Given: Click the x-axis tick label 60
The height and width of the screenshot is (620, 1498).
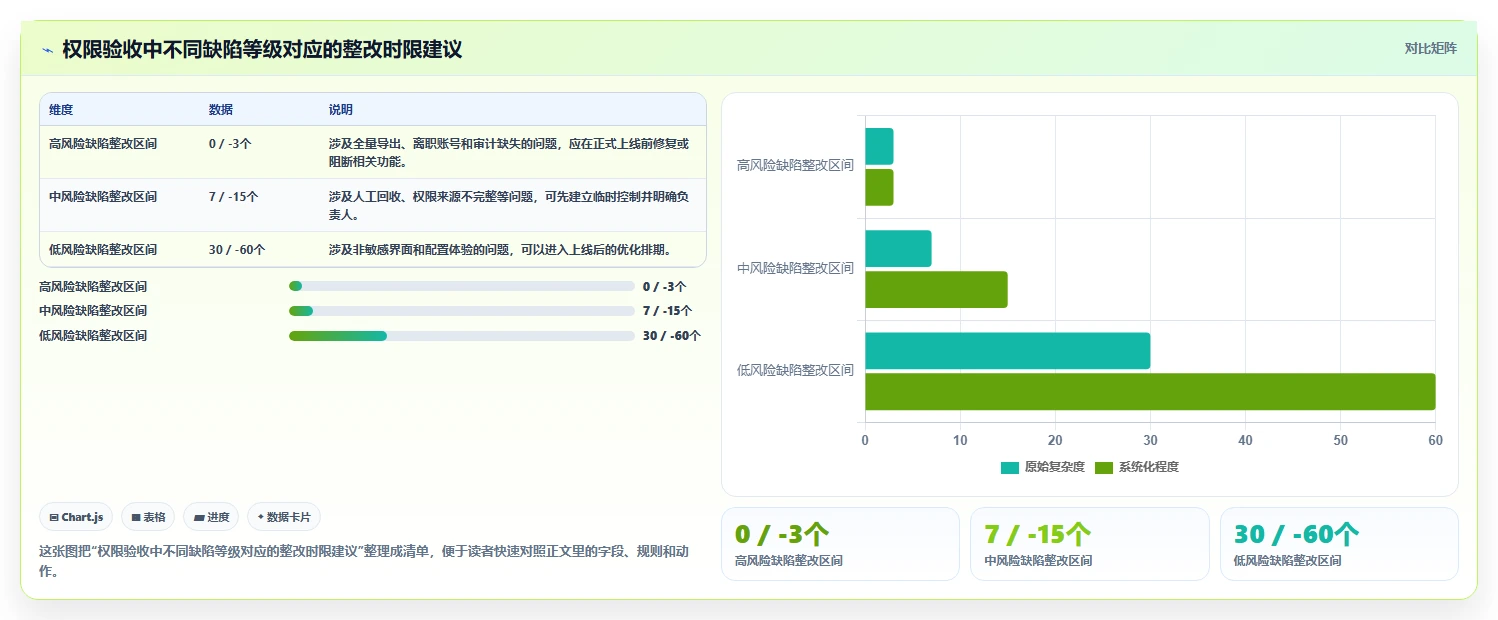Looking at the screenshot, I should [1435, 440].
